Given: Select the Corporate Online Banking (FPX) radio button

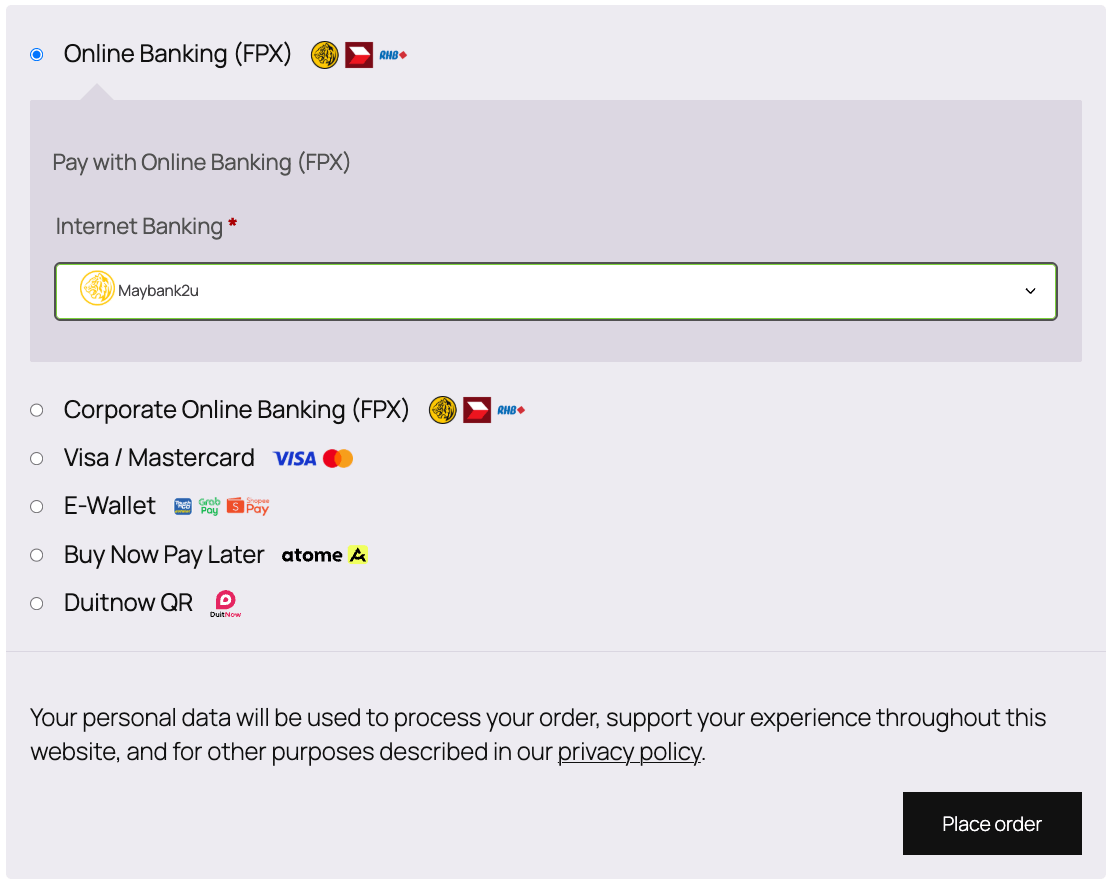Looking at the screenshot, I should click(x=37, y=410).
